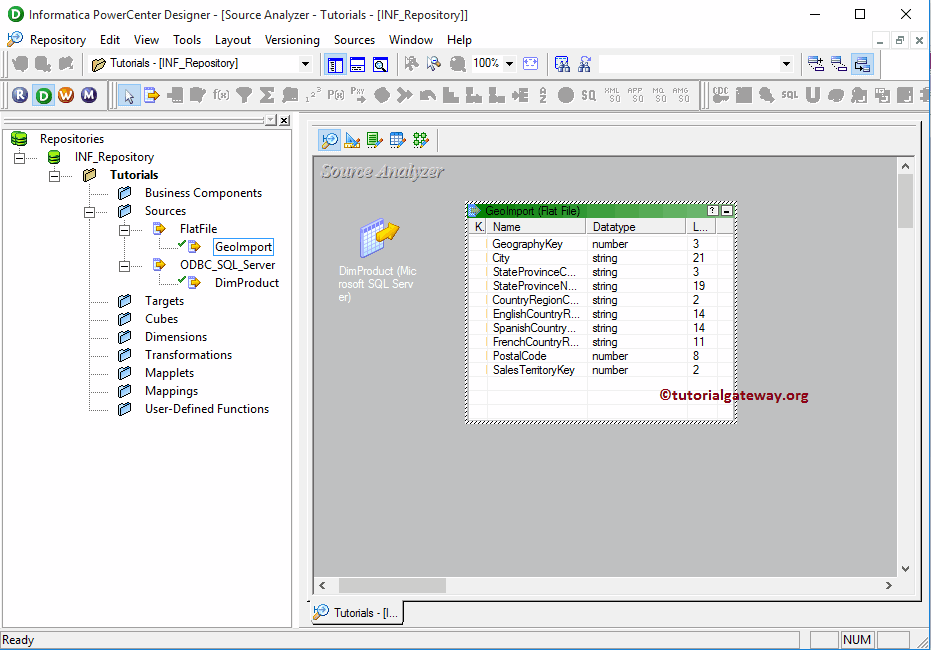This screenshot has width=931, height=650.
Task: Toggle the Output window
Action: pos(357,64)
